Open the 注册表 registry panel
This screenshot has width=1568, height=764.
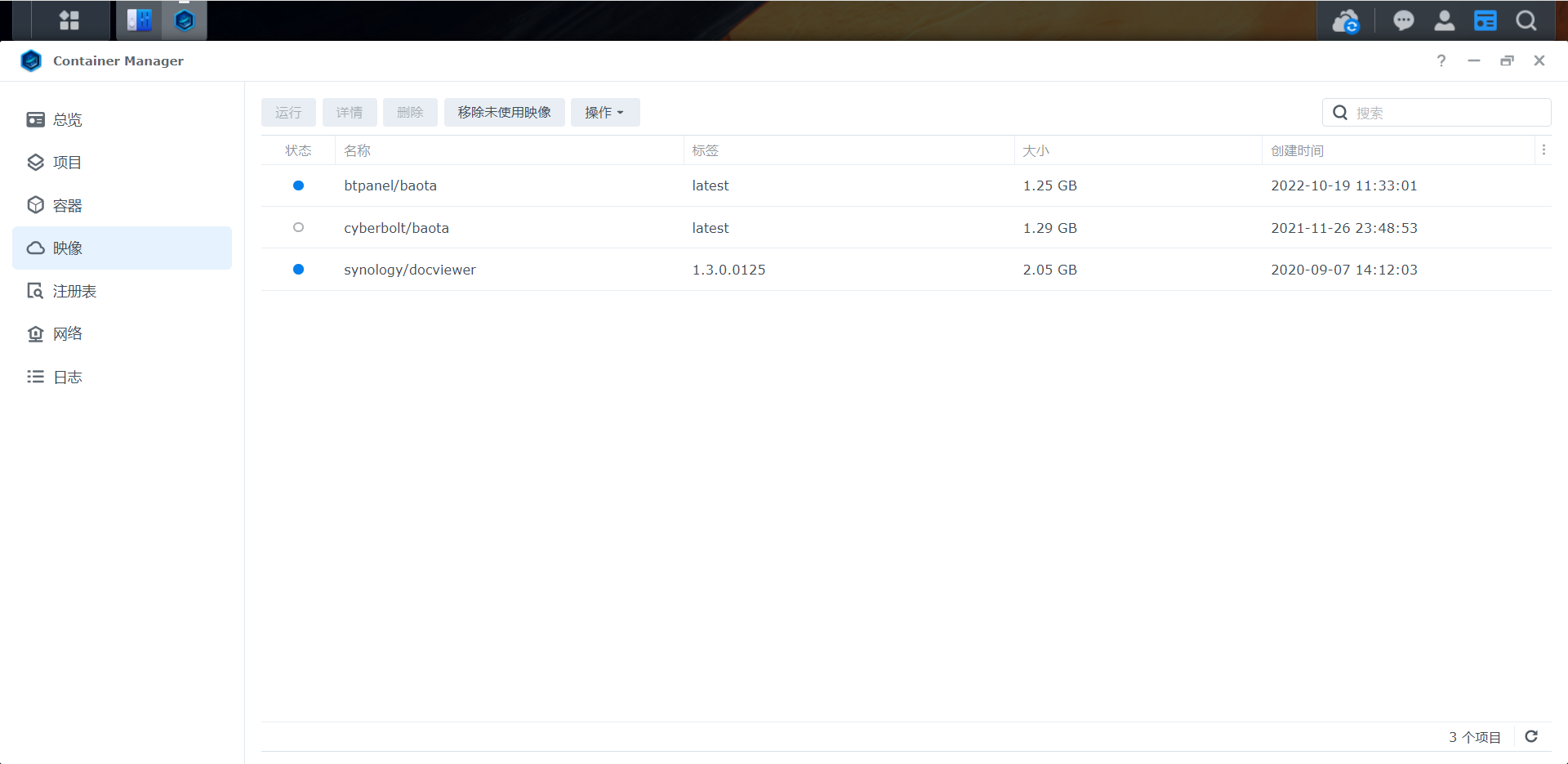tap(74, 290)
